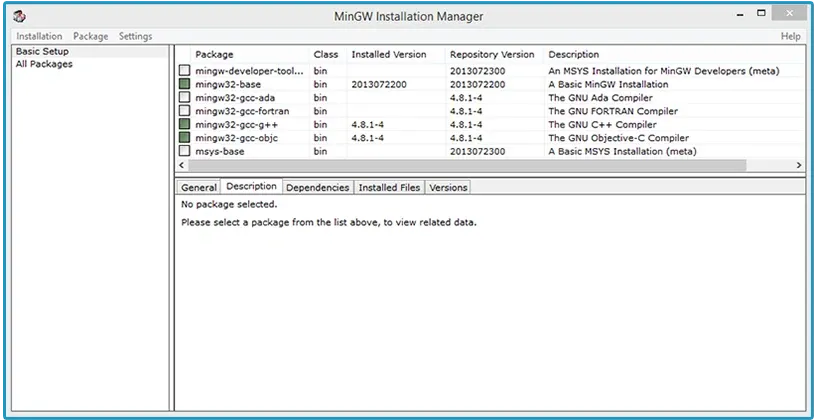Select the msys-base package name
This screenshot has height=420, width=818.
coord(220,152)
